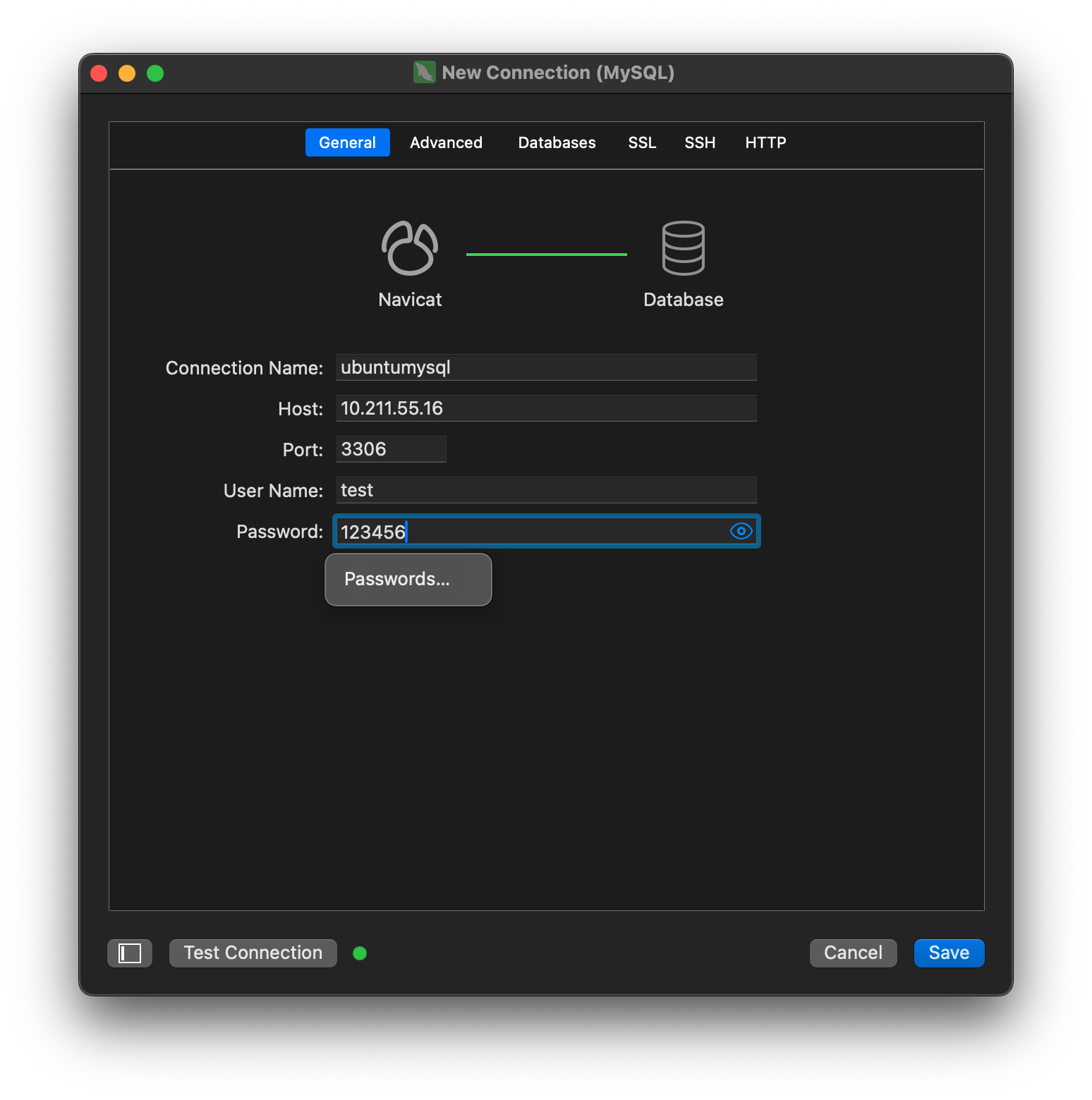Click the Database cylinder icon

(683, 248)
